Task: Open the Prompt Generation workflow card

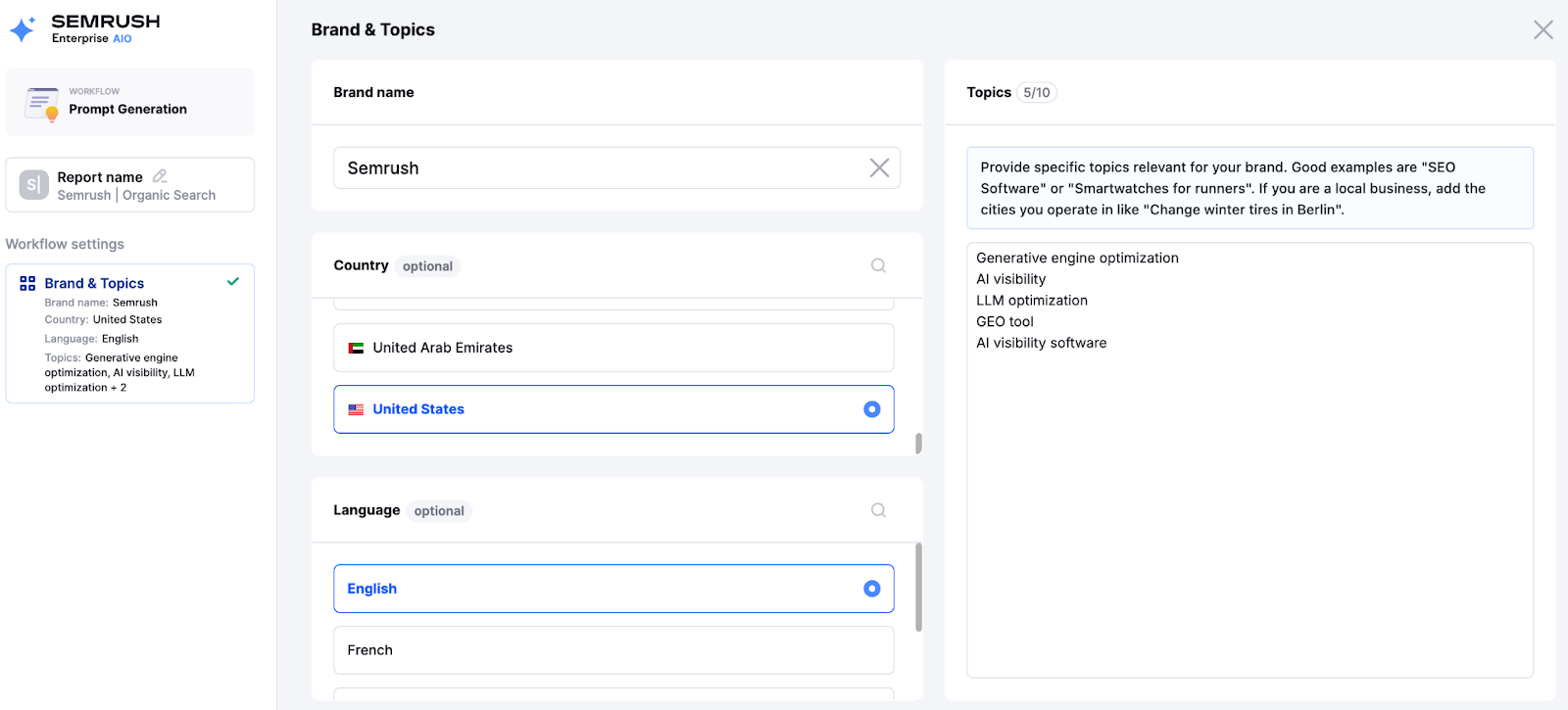Action: click(129, 102)
